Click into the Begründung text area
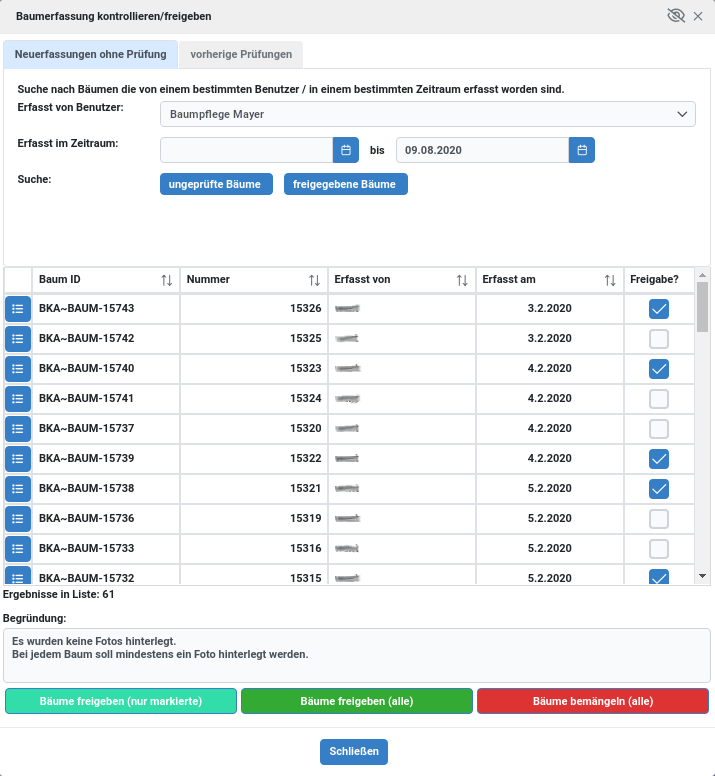This screenshot has height=776, width=715. click(357, 655)
